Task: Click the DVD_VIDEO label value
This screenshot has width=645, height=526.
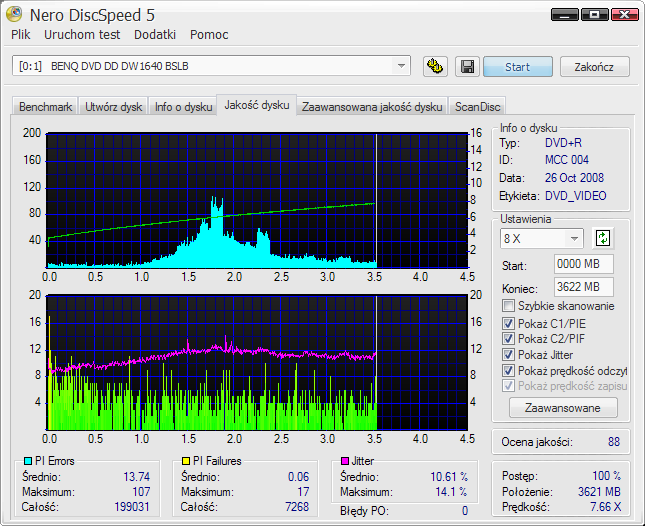Action: tap(575, 196)
